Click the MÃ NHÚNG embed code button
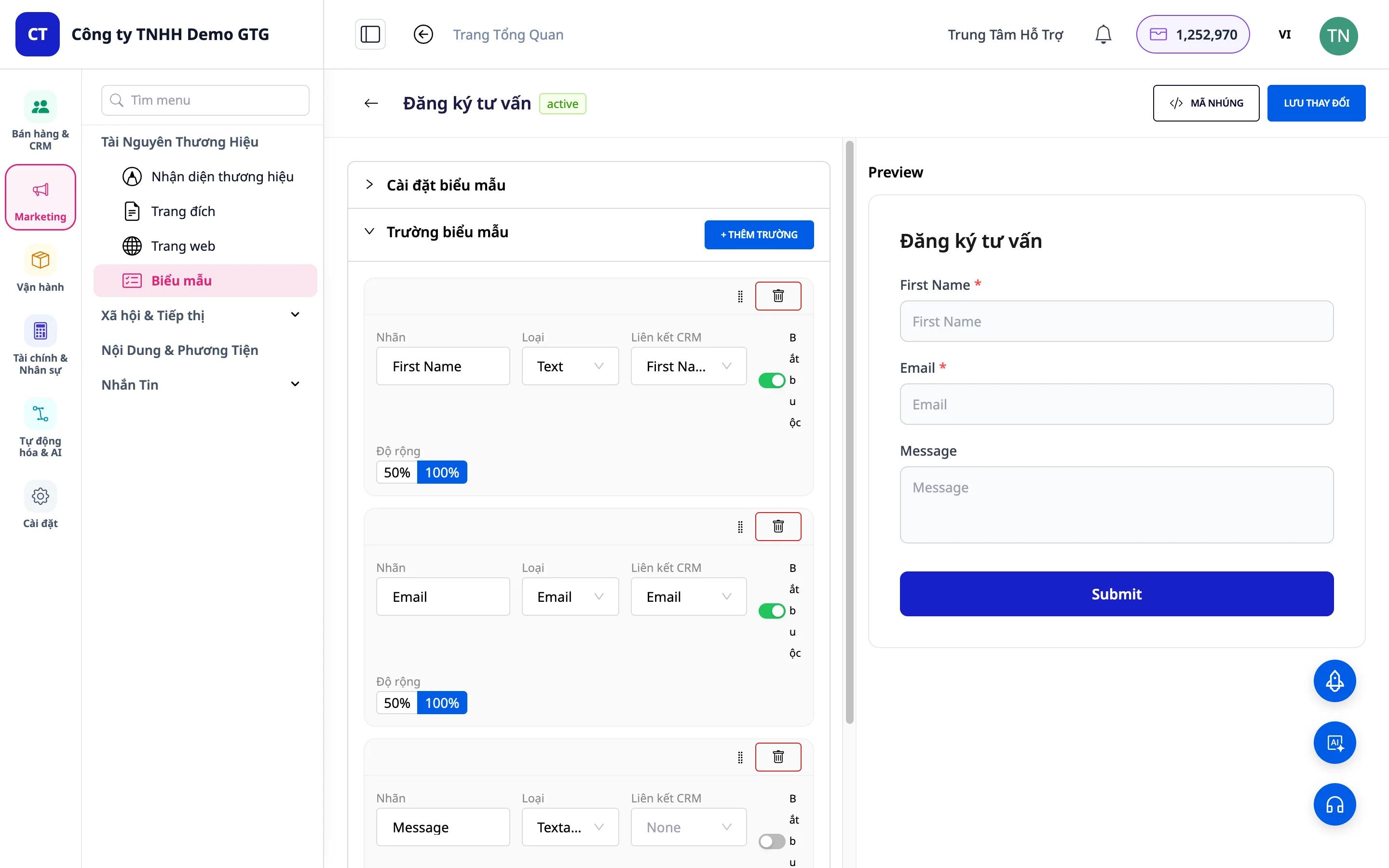This screenshot has width=1389, height=868. point(1206,103)
